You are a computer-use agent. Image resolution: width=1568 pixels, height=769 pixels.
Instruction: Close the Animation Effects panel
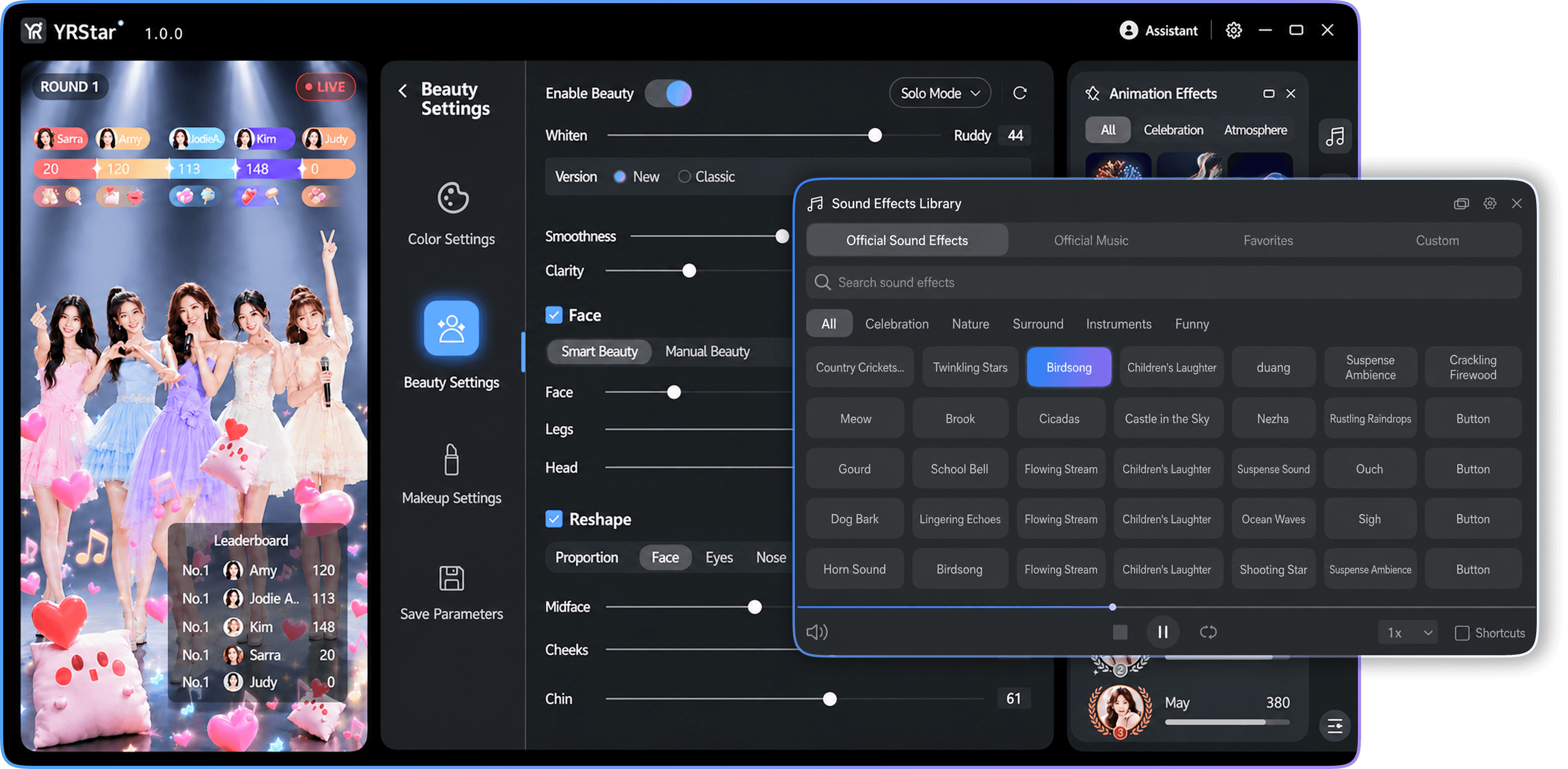pos(1290,94)
